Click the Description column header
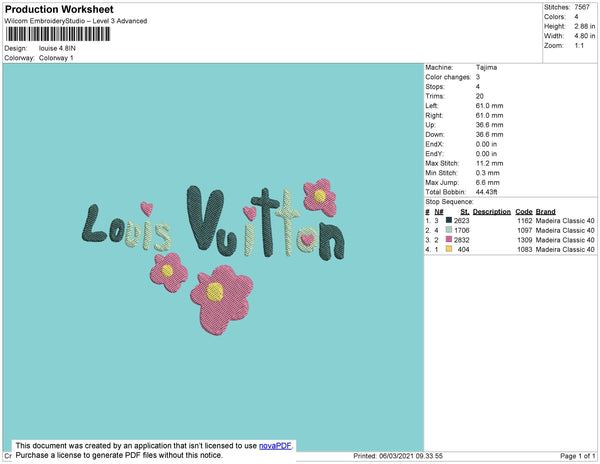Viewport: 600px width, 464px height. coord(492,212)
